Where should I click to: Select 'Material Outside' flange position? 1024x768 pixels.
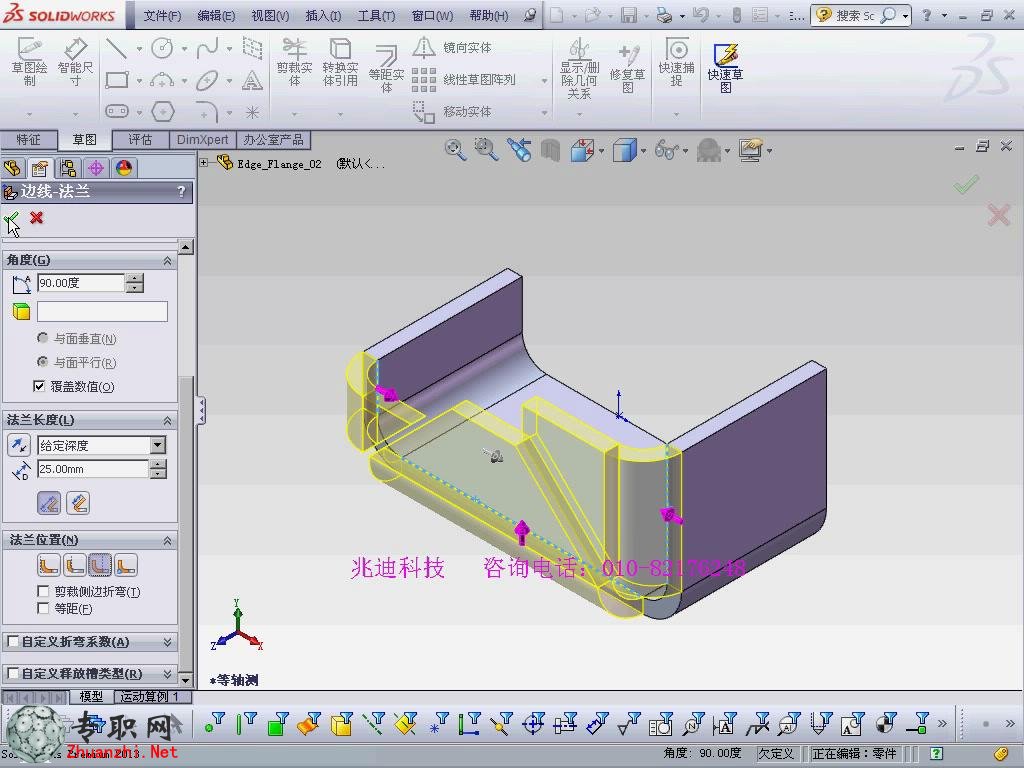click(74, 565)
